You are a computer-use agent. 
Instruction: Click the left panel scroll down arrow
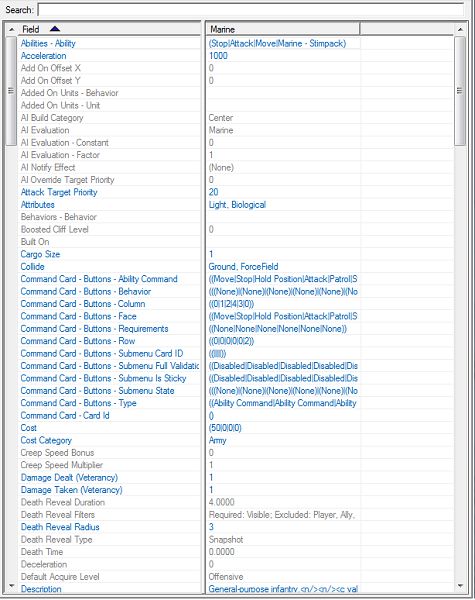tap(11, 585)
